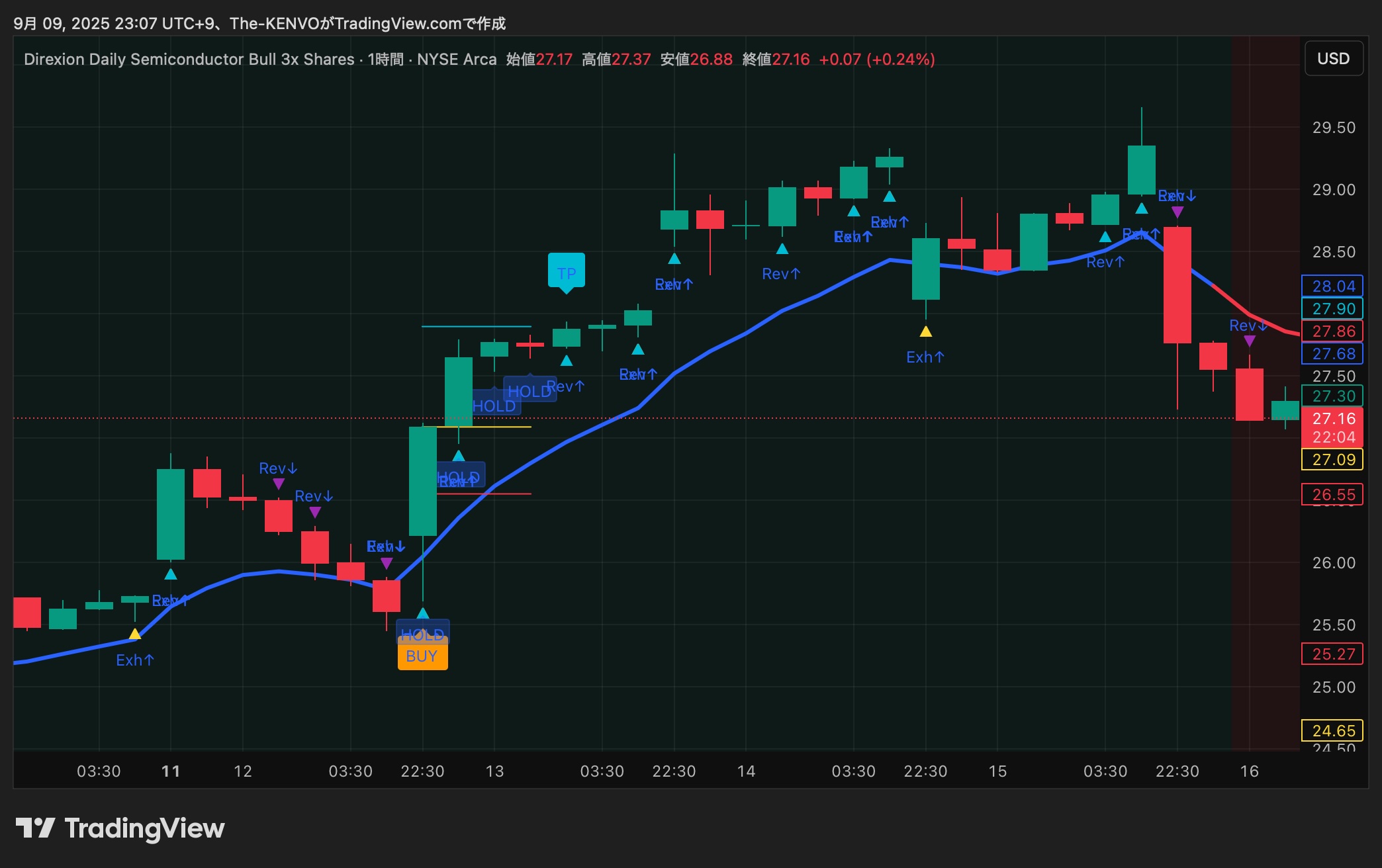Viewport: 1382px width, 868px height.
Task: Click the Direxion Daily Semiconductor symbol title
Action: (189, 60)
